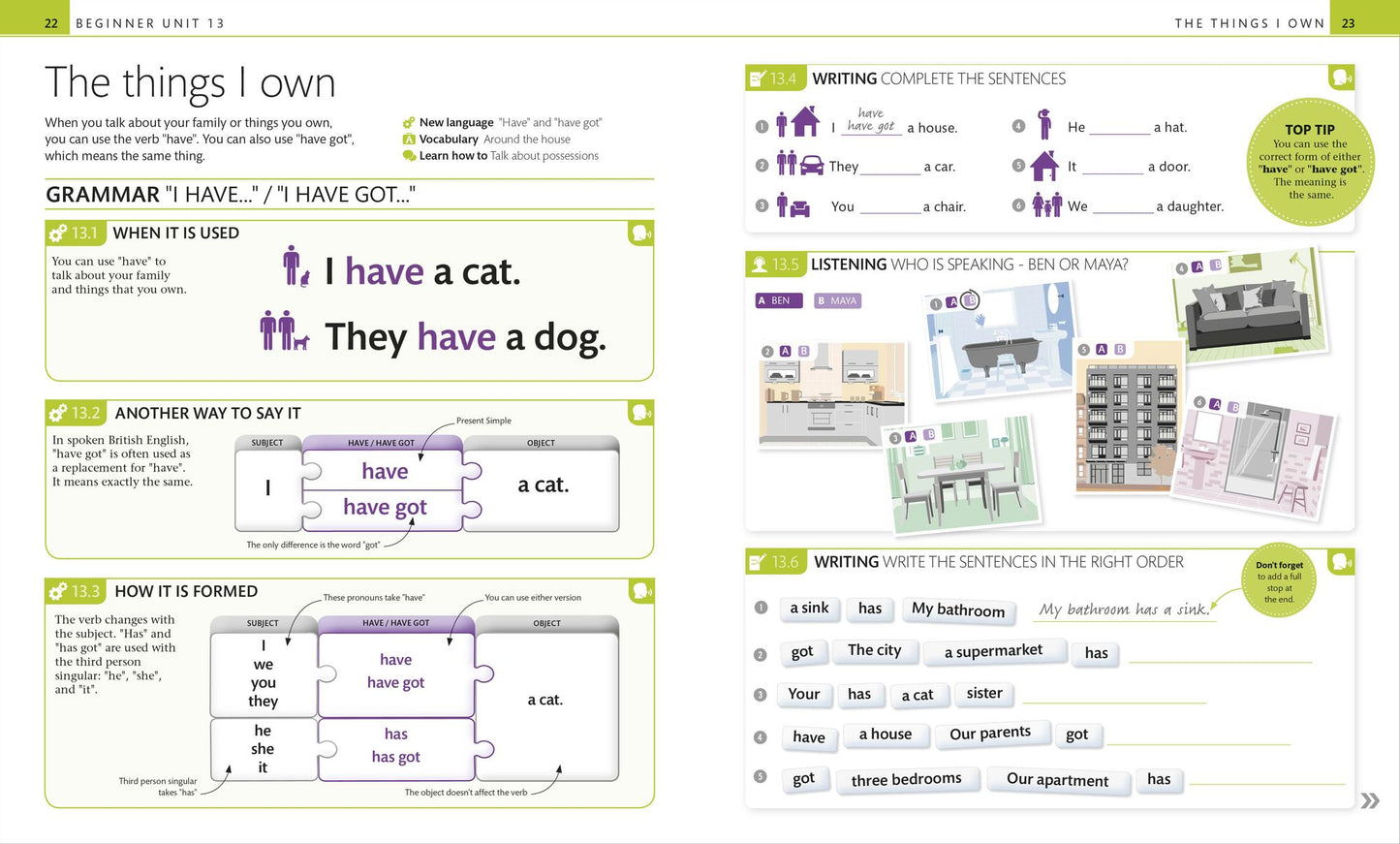Choose A for sofa picture 4
This screenshot has width=1400, height=844.
point(1198,266)
